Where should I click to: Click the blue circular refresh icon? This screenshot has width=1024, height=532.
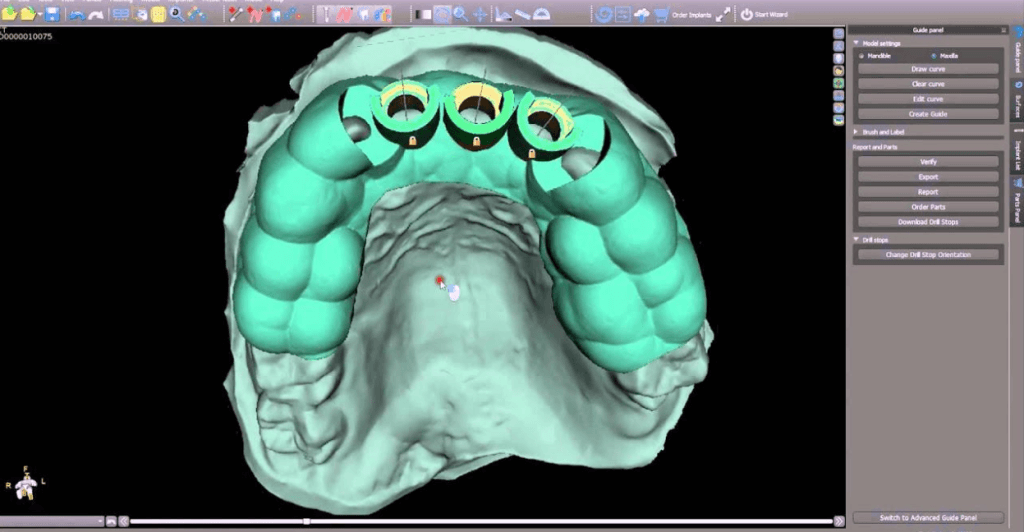click(x=603, y=14)
